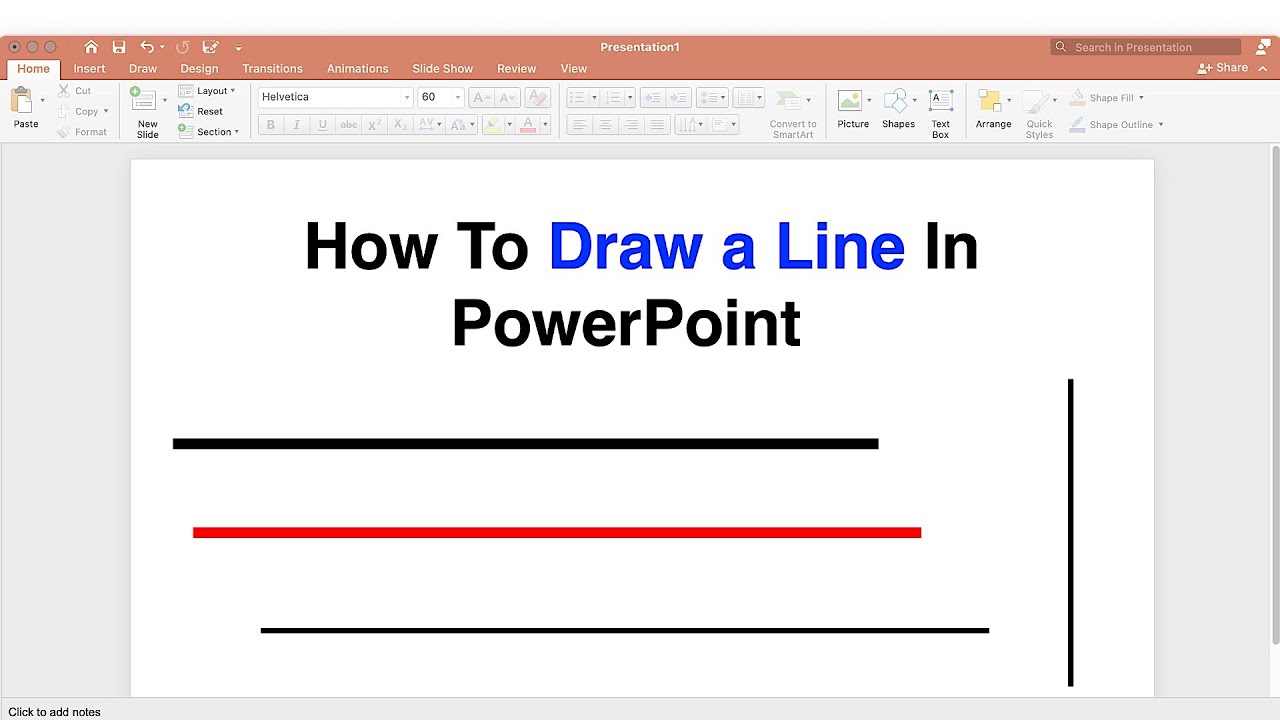Open the font color dropdown arrow
The width and height of the screenshot is (1280, 720).
click(x=545, y=125)
